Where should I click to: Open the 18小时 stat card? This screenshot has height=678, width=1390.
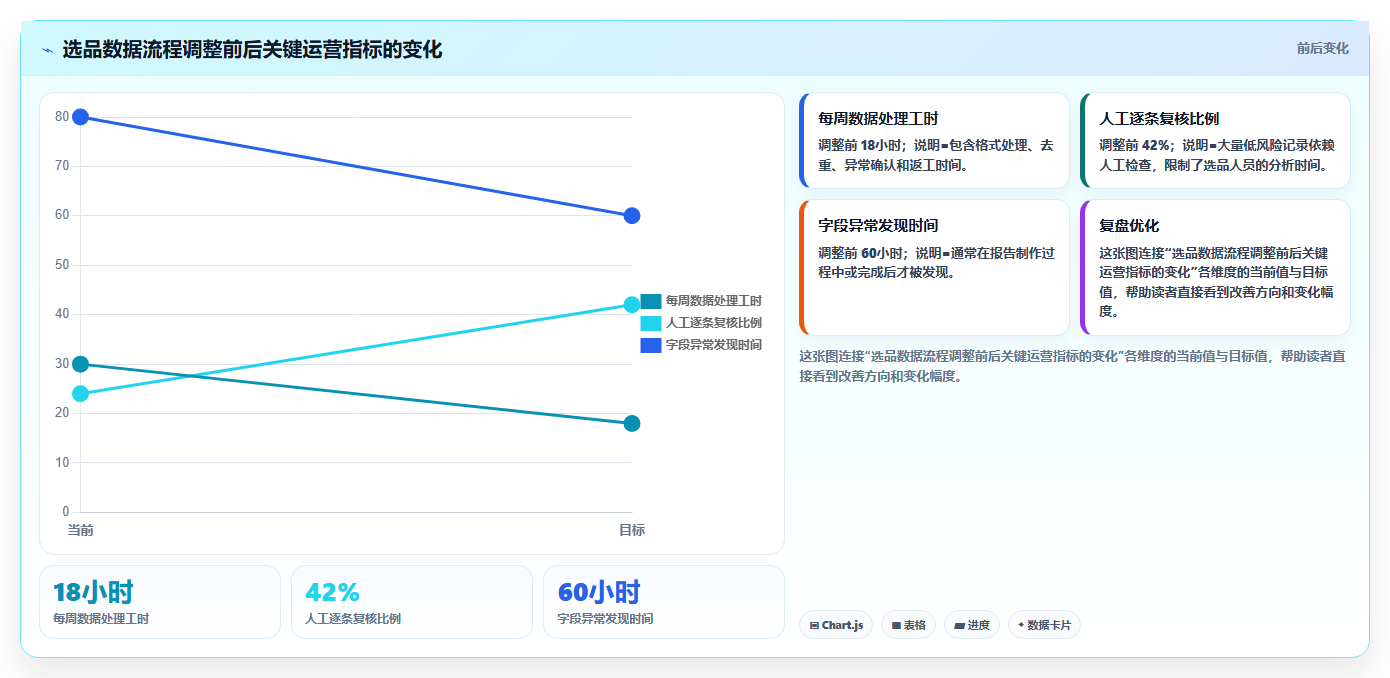tap(160, 602)
